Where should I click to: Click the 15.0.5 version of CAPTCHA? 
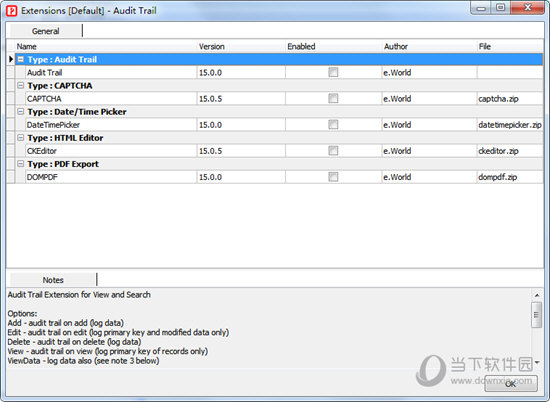click(241, 99)
